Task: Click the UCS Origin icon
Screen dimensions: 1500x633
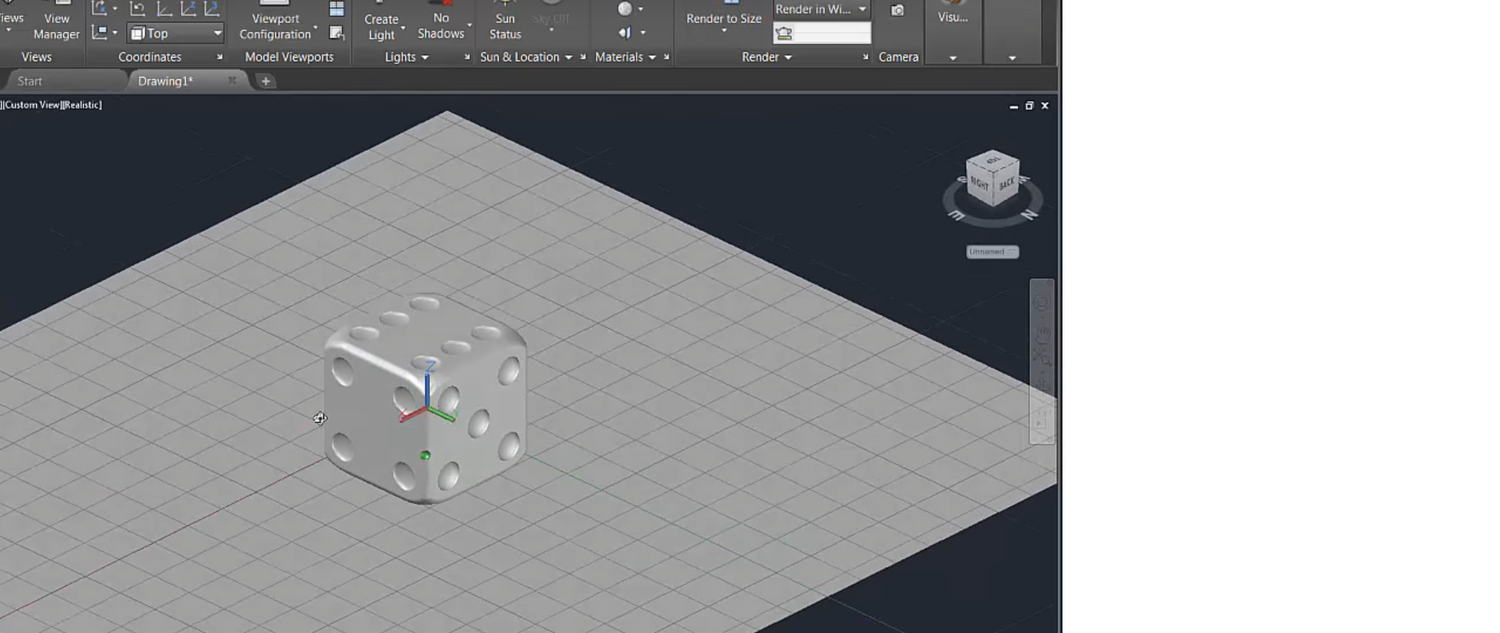Action: point(164,9)
